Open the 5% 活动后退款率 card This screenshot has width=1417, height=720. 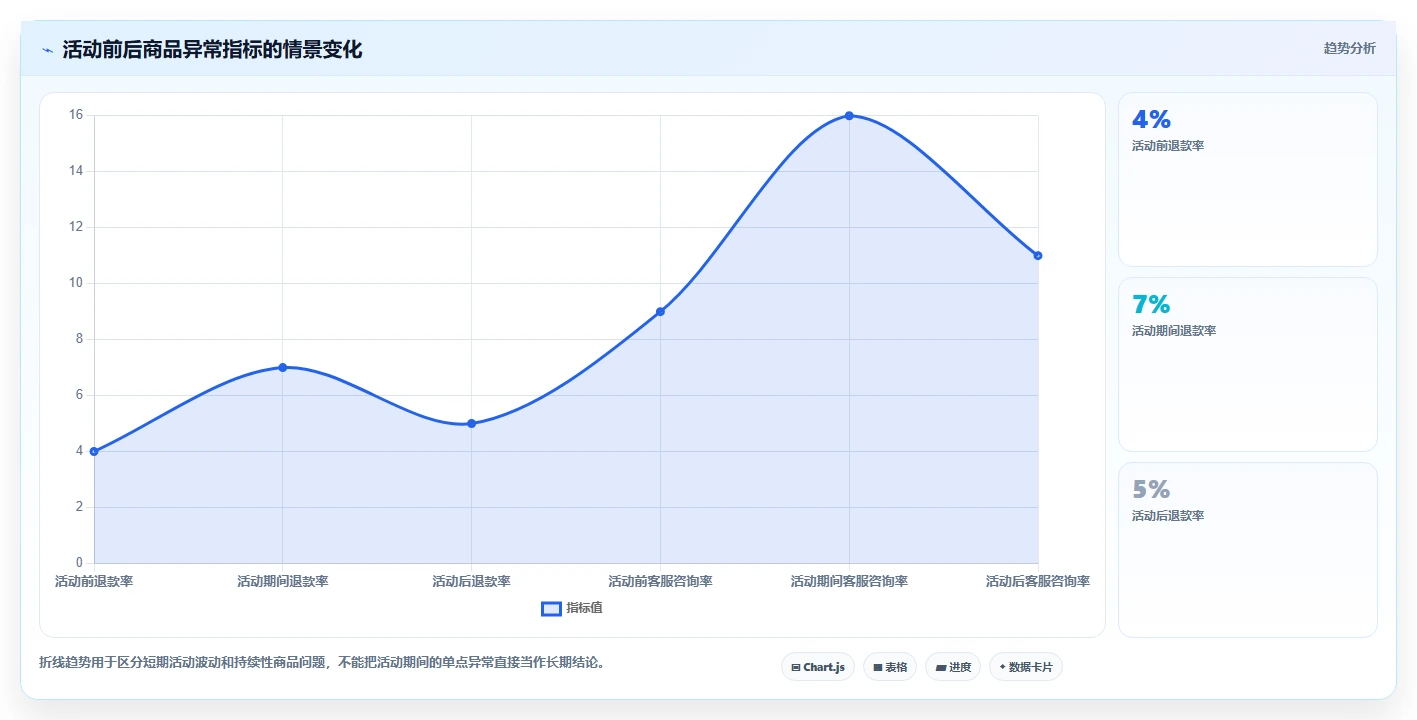1247,549
